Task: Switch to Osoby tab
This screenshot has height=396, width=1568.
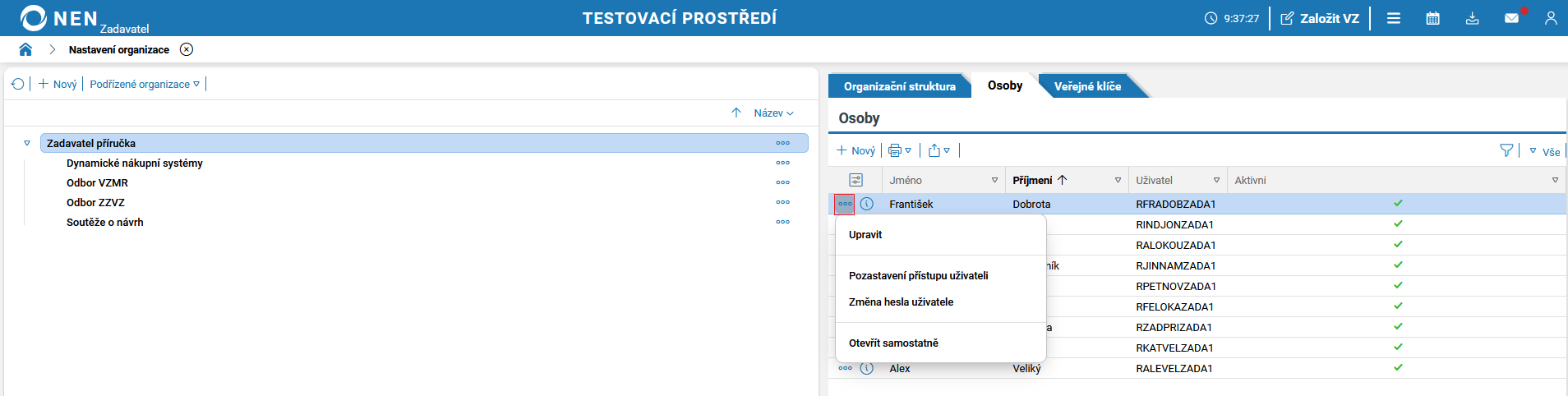Action: pos(1005,85)
